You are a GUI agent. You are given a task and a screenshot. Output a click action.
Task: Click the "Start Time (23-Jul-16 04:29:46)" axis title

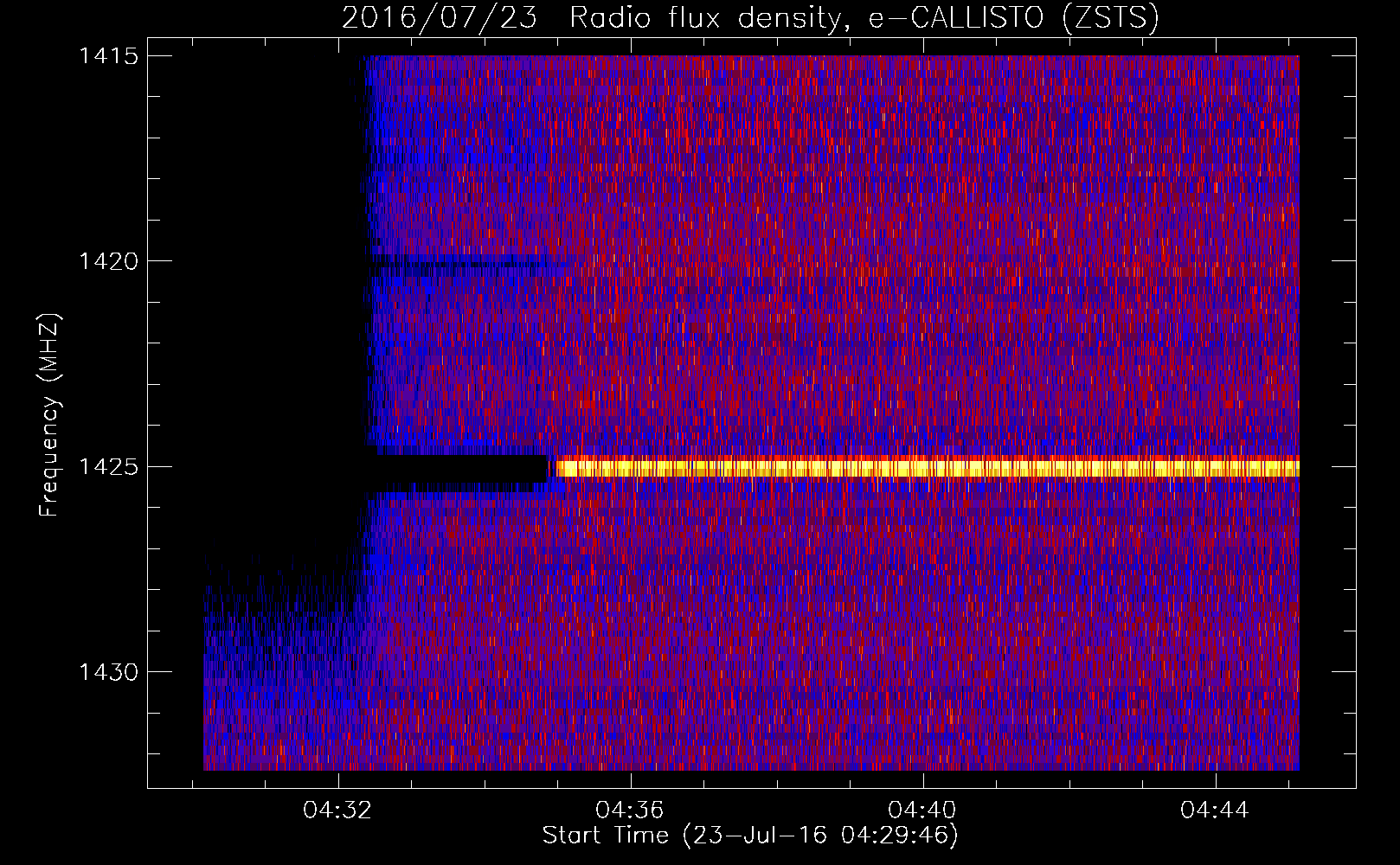coord(750,836)
